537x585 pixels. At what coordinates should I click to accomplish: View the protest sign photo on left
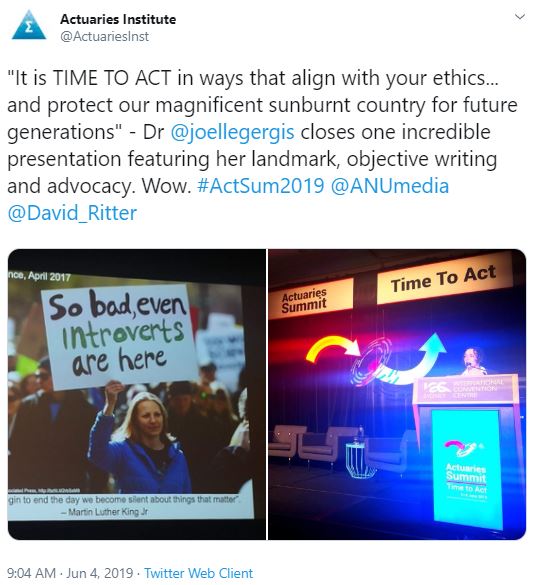click(x=137, y=394)
